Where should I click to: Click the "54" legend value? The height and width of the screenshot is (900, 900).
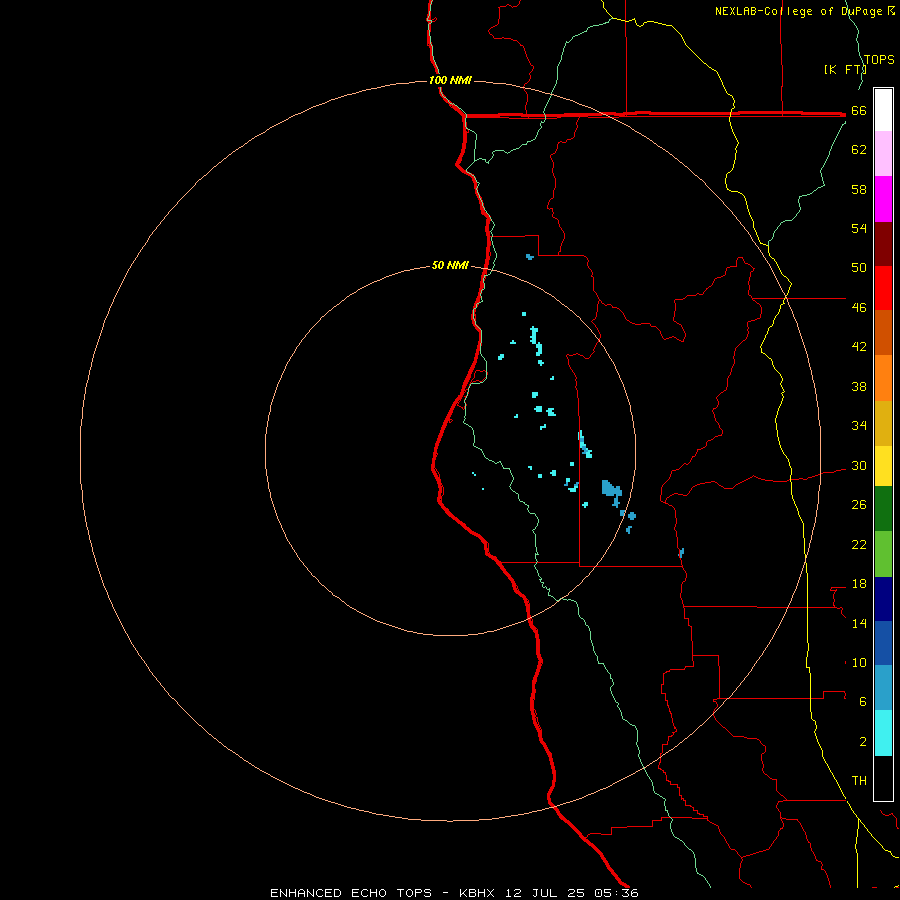click(x=859, y=228)
